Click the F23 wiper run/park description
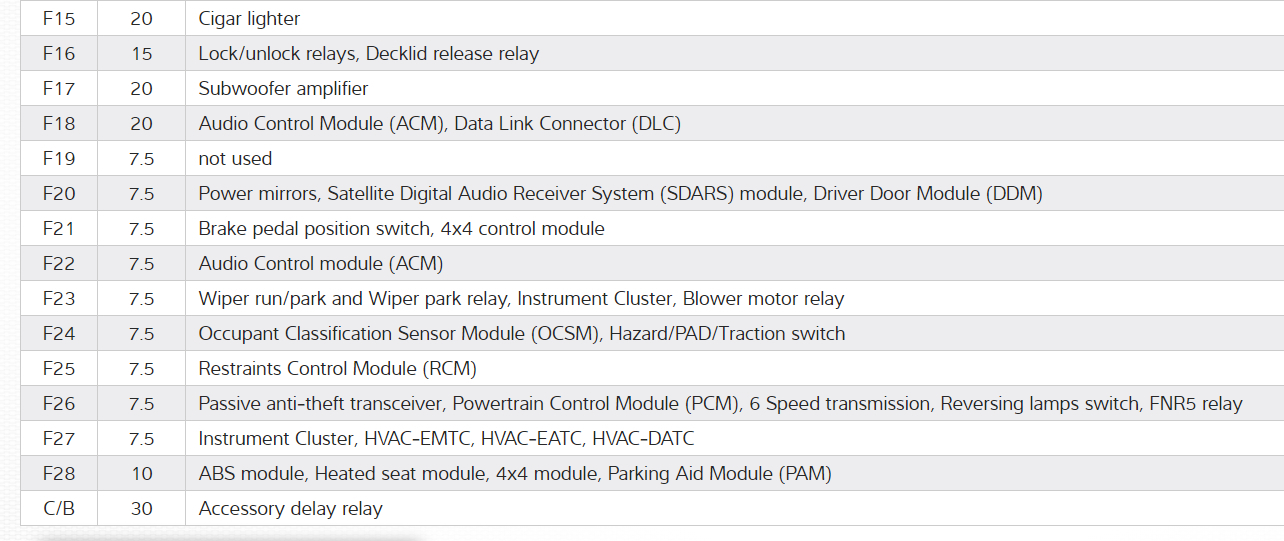 [521, 299]
